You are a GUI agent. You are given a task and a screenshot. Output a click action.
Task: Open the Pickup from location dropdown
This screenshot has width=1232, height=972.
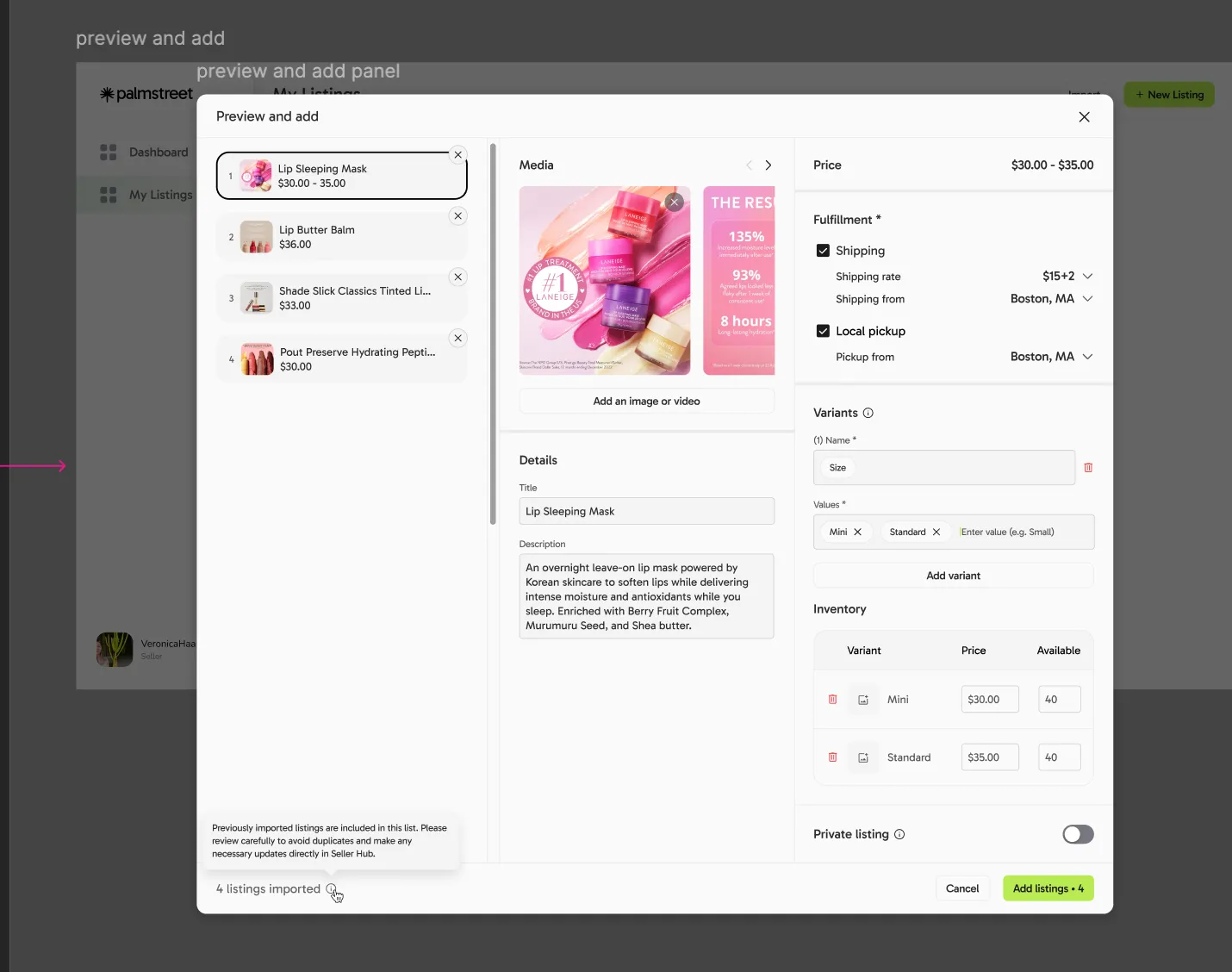click(x=1087, y=357)
